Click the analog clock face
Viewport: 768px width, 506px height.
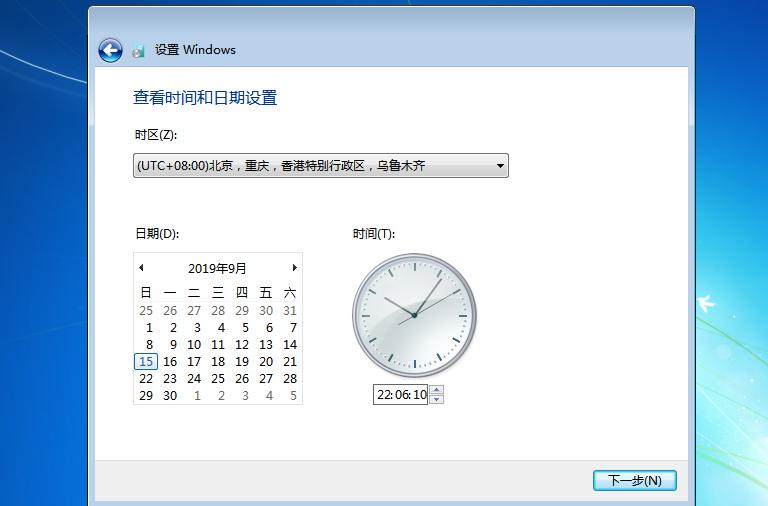414,315
